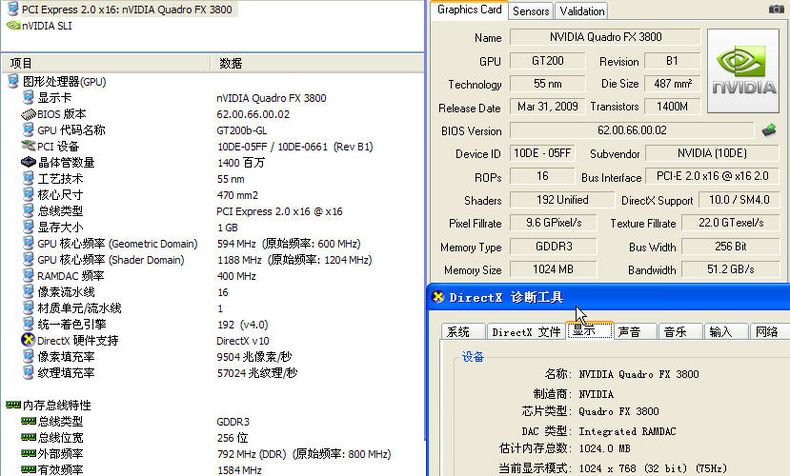
Task: Click the NVIDIA logo in GPU-Z
Action: pos(744,71)
